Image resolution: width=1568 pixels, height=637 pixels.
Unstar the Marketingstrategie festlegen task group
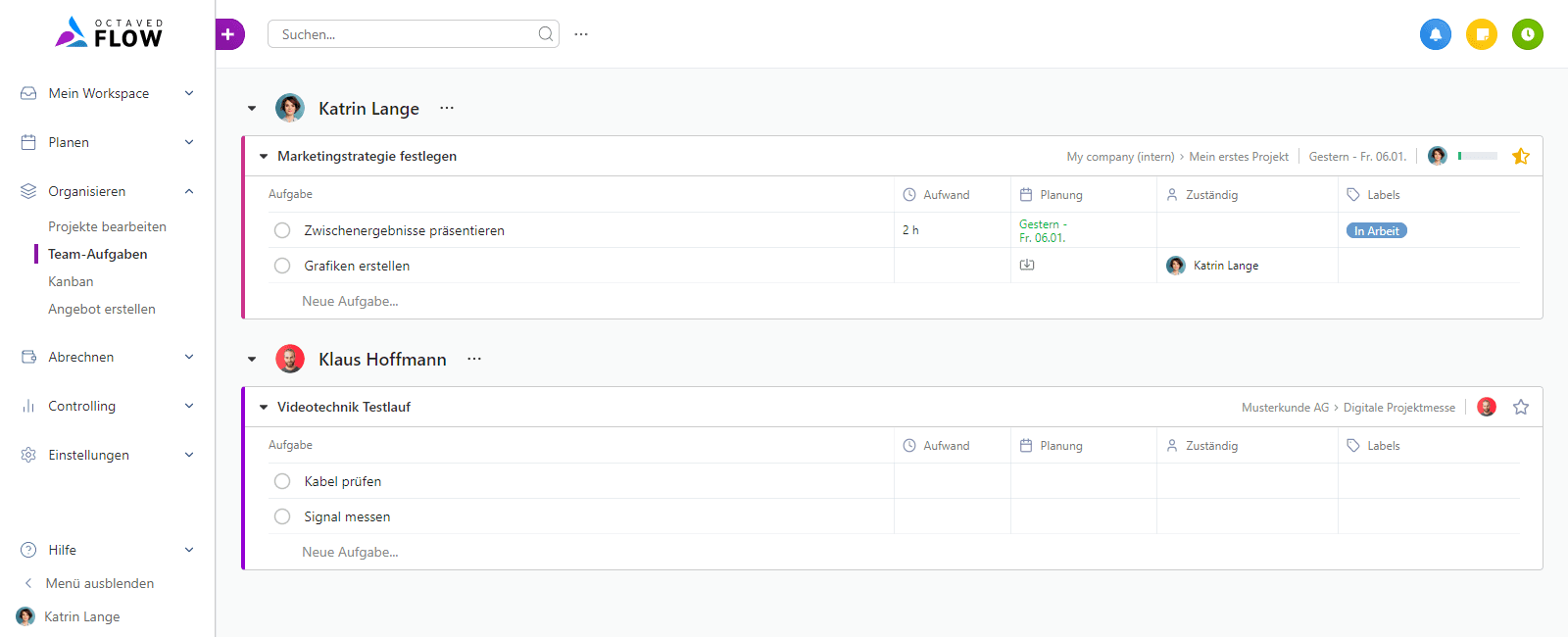(x=1520, y=157)
